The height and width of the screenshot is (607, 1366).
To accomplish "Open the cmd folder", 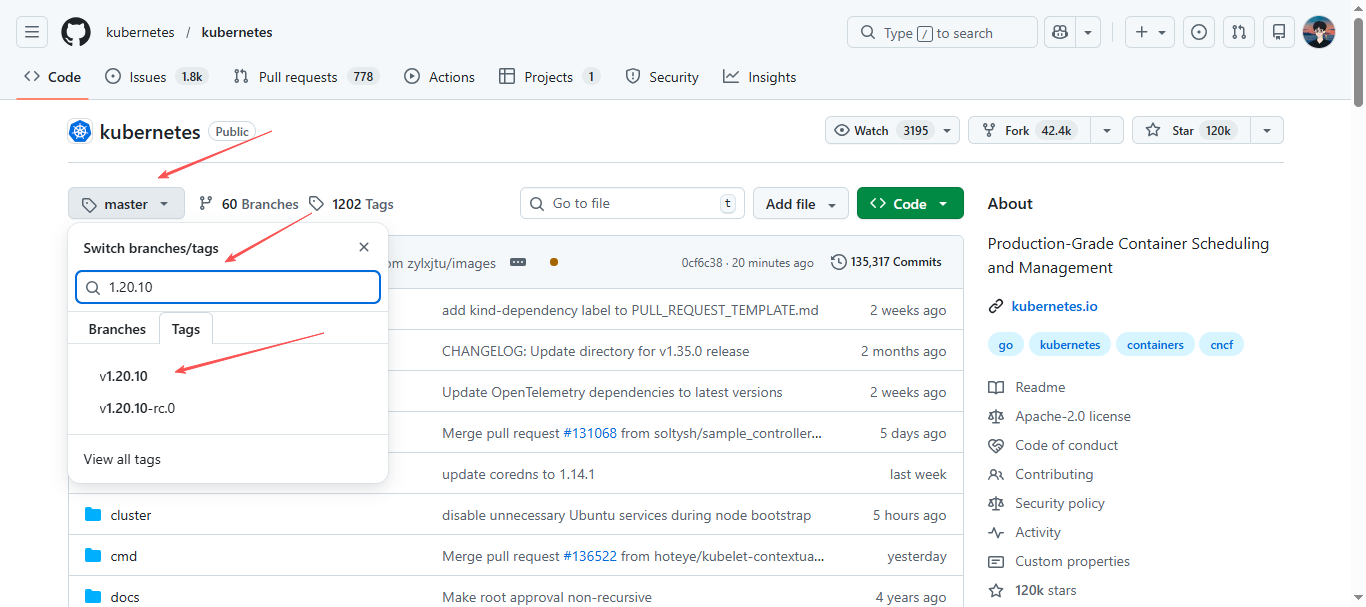I will 123,556.
